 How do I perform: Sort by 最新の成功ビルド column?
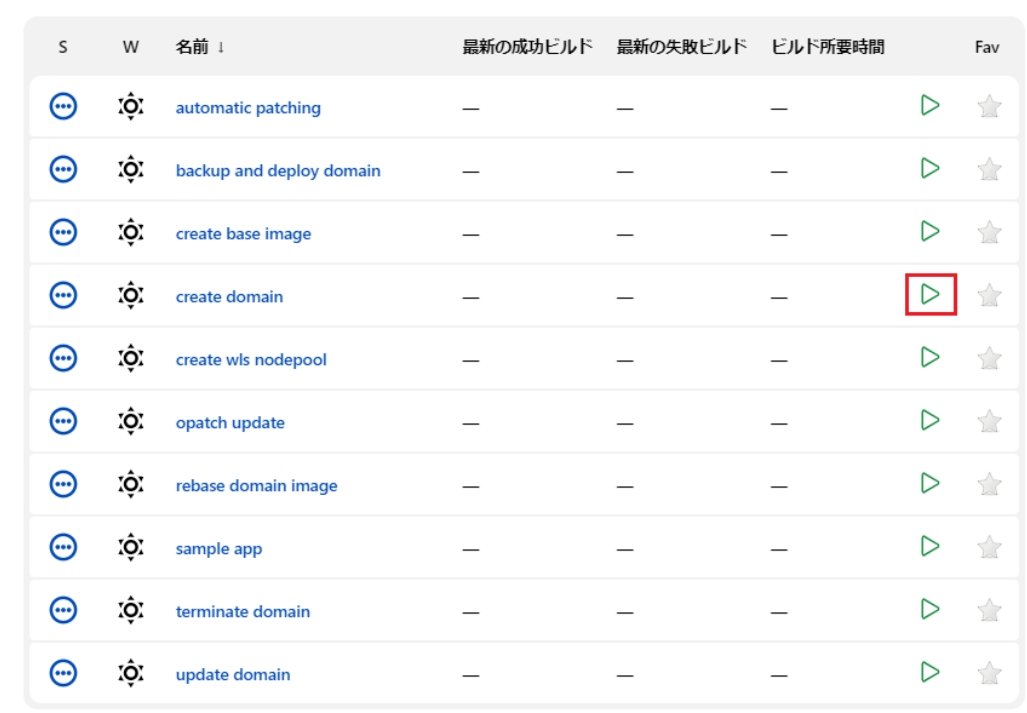coord(527,47)
